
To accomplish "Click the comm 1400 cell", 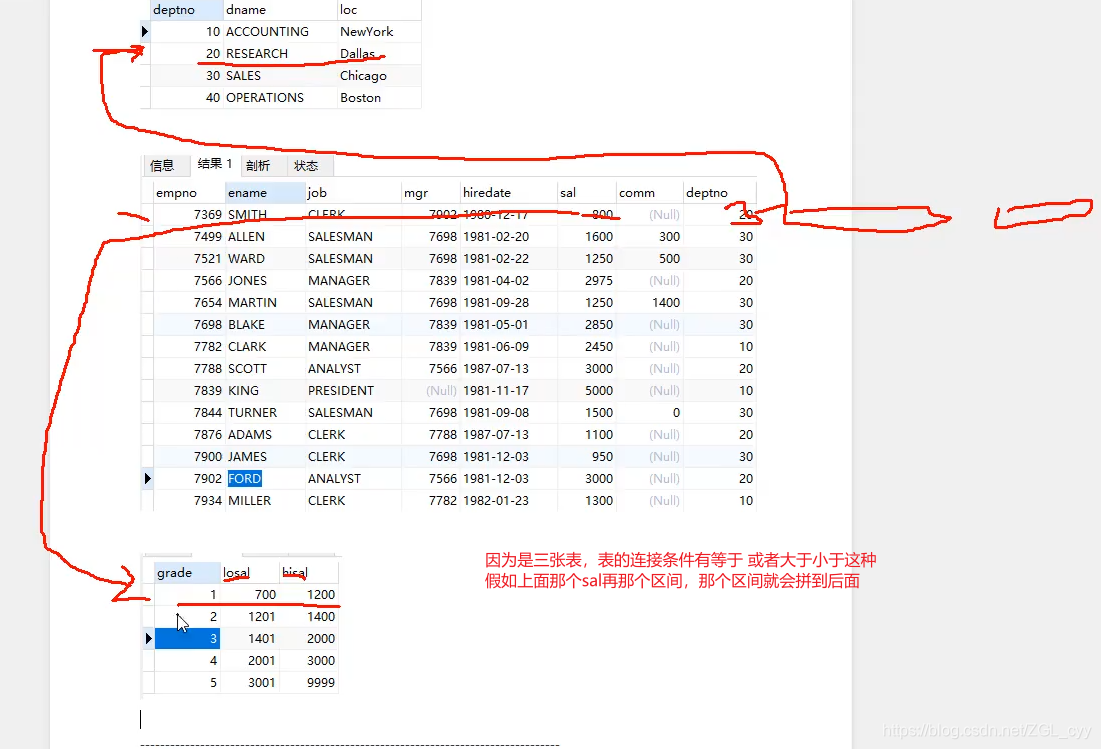I will click(650, 303).
